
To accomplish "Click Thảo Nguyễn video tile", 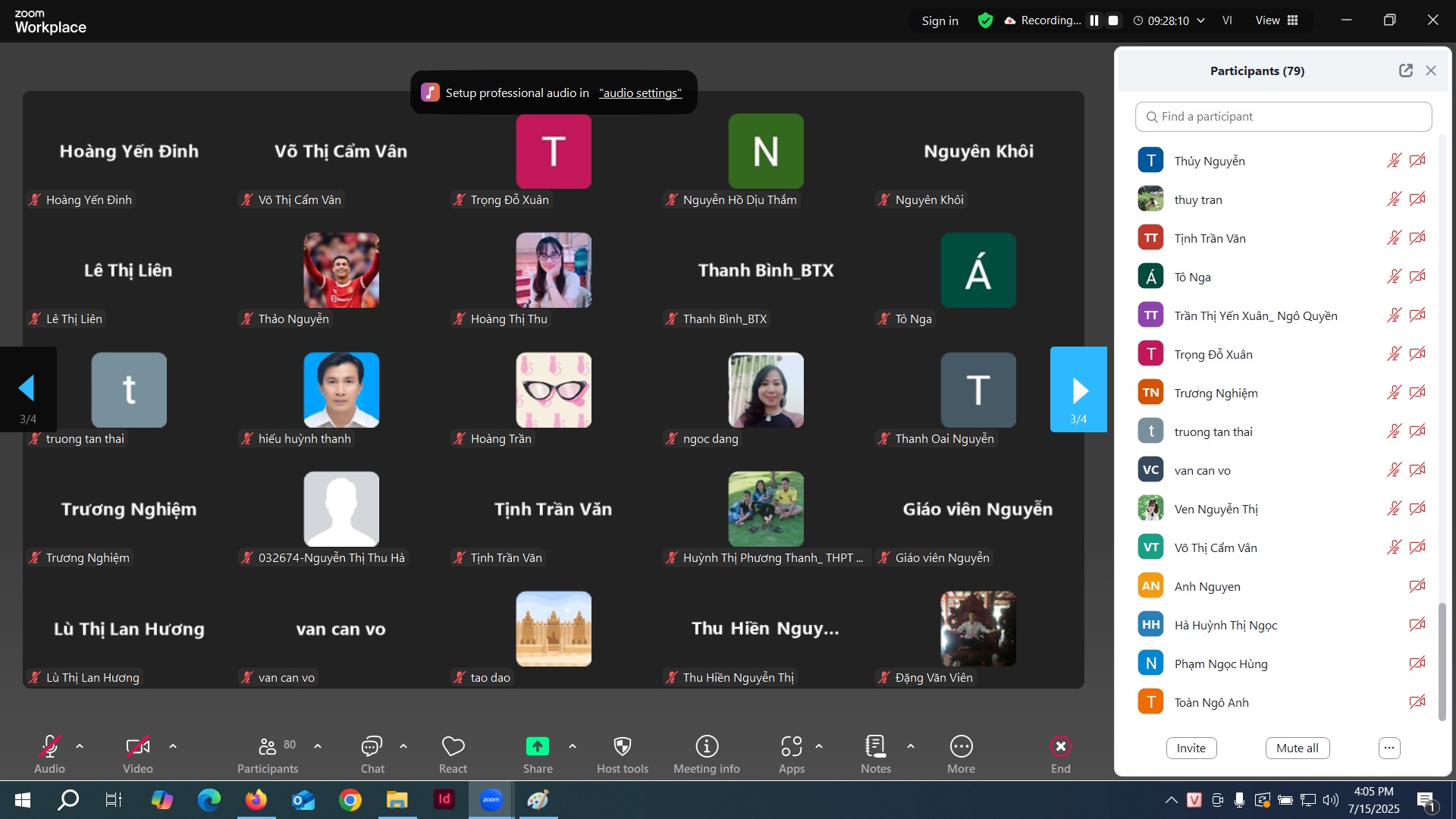I will pyautogui.click(x=341, y=271).
